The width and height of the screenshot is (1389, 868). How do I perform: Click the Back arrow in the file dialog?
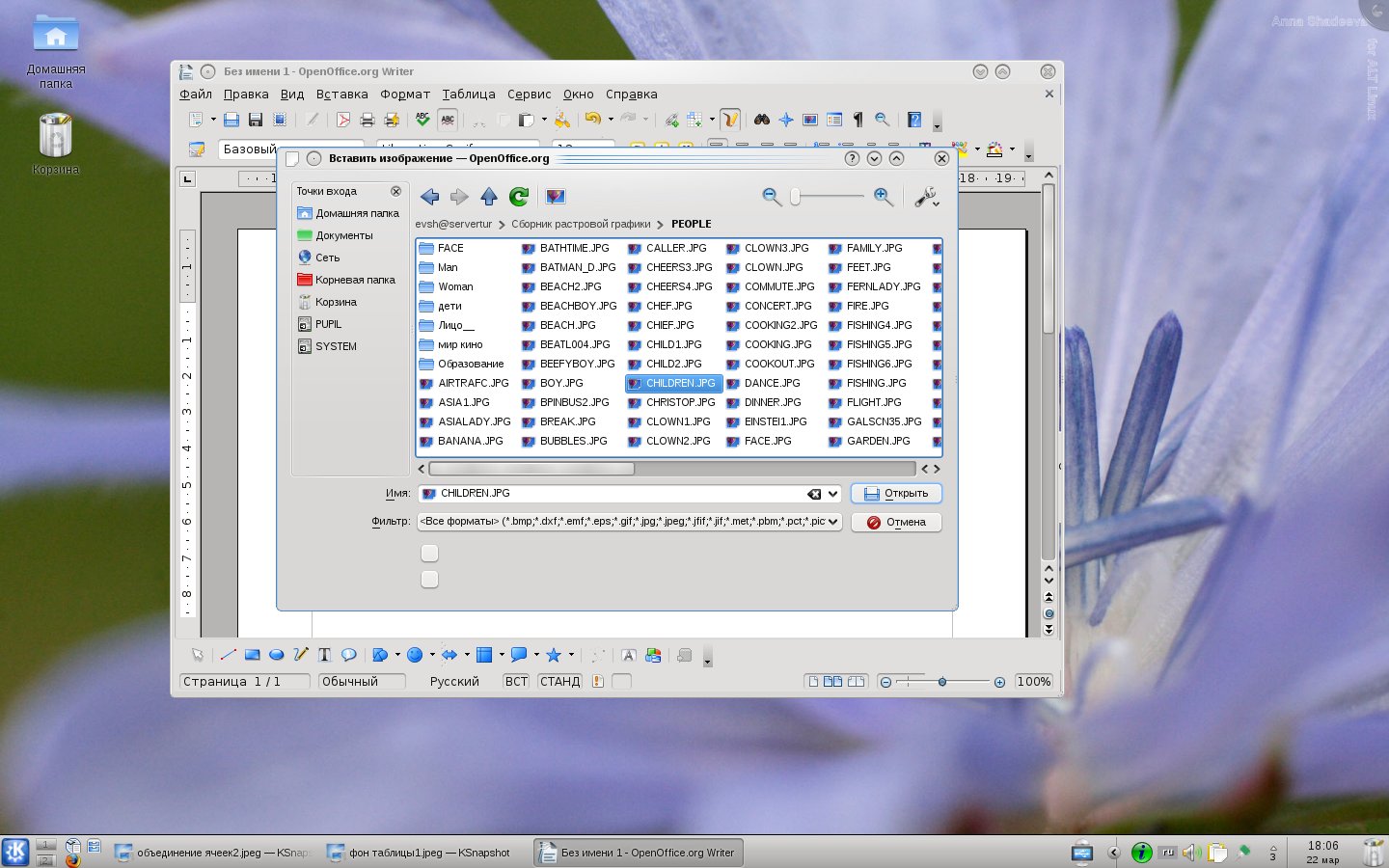click(x=430, y=197)
